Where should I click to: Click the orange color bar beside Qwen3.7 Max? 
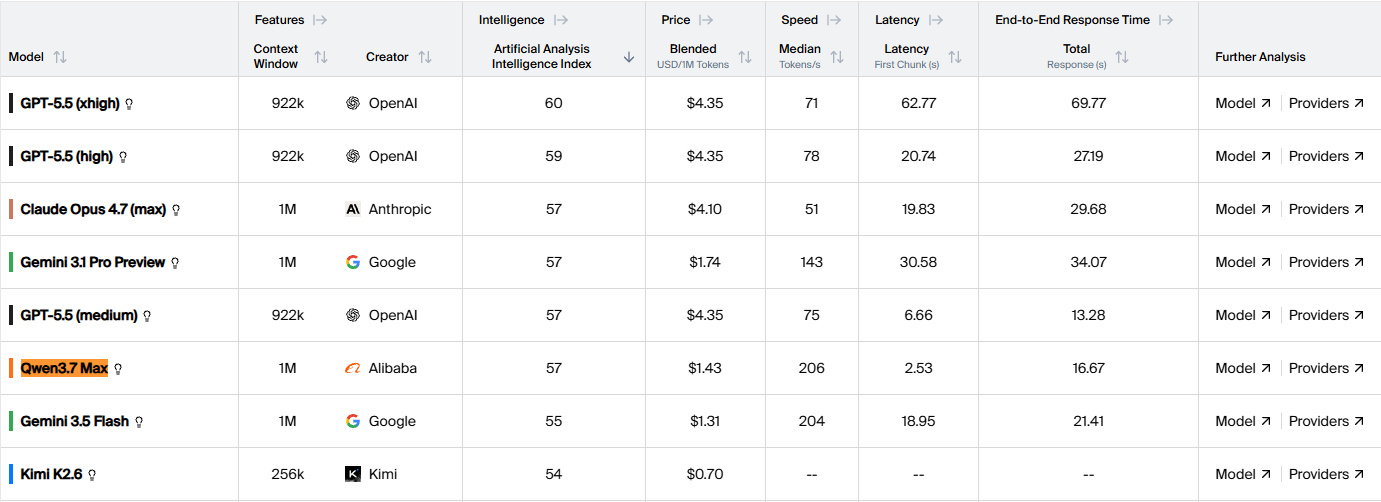tap(11, 368)
